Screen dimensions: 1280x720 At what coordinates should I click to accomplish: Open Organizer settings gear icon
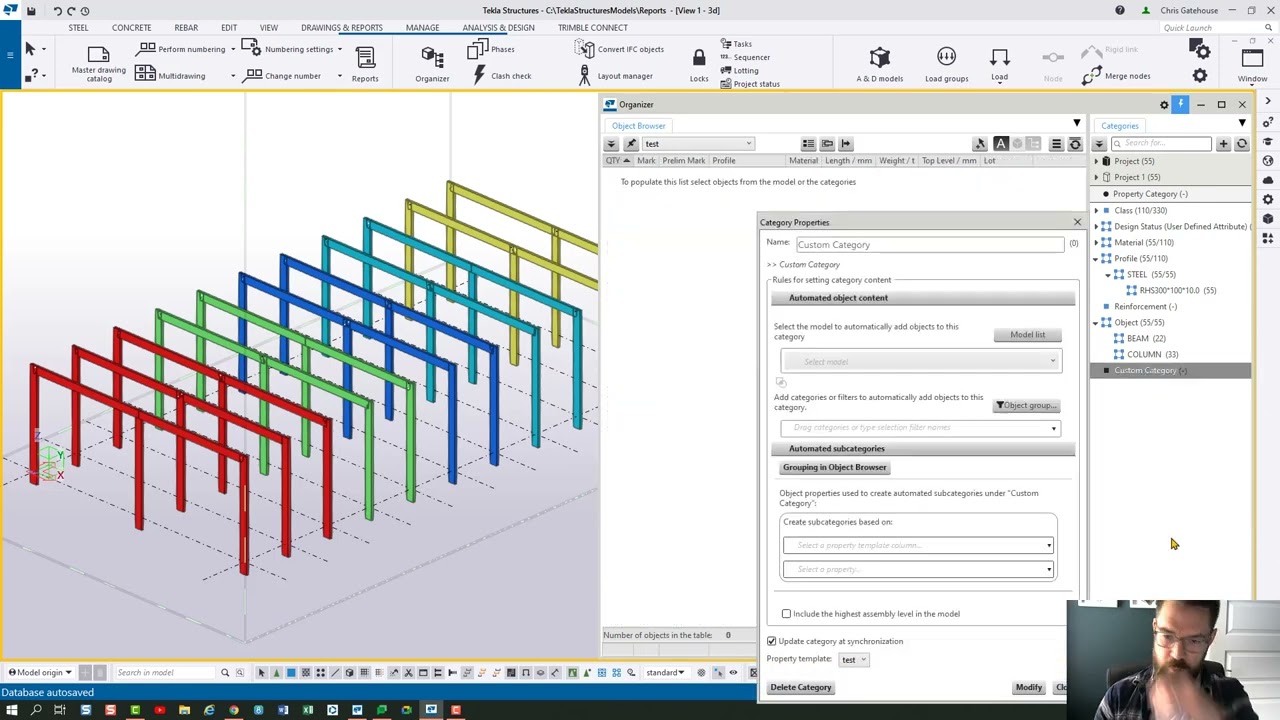coord(1163,104)
